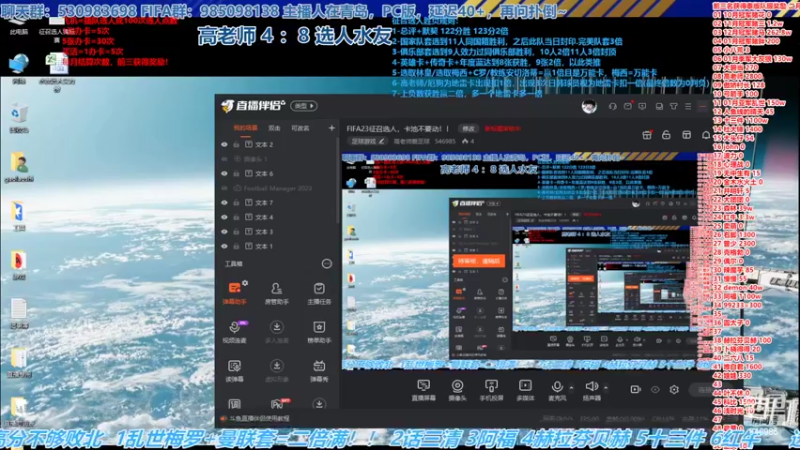Image resolution: width=800 pixels, height=450 pixels.
Task: Open the 读弹幕 tool
Action: click(234, 370)
